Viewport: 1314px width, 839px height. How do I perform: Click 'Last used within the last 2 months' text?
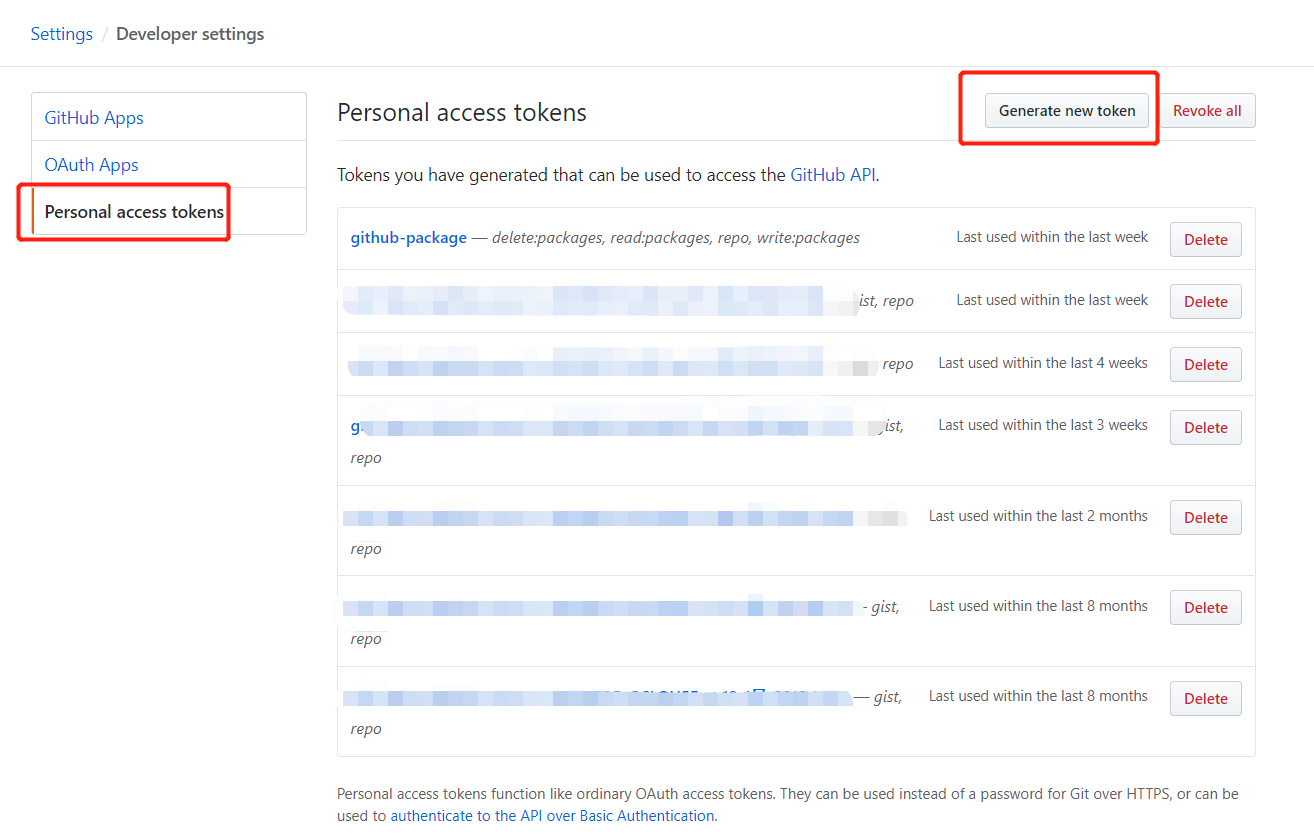point(1038,516)
